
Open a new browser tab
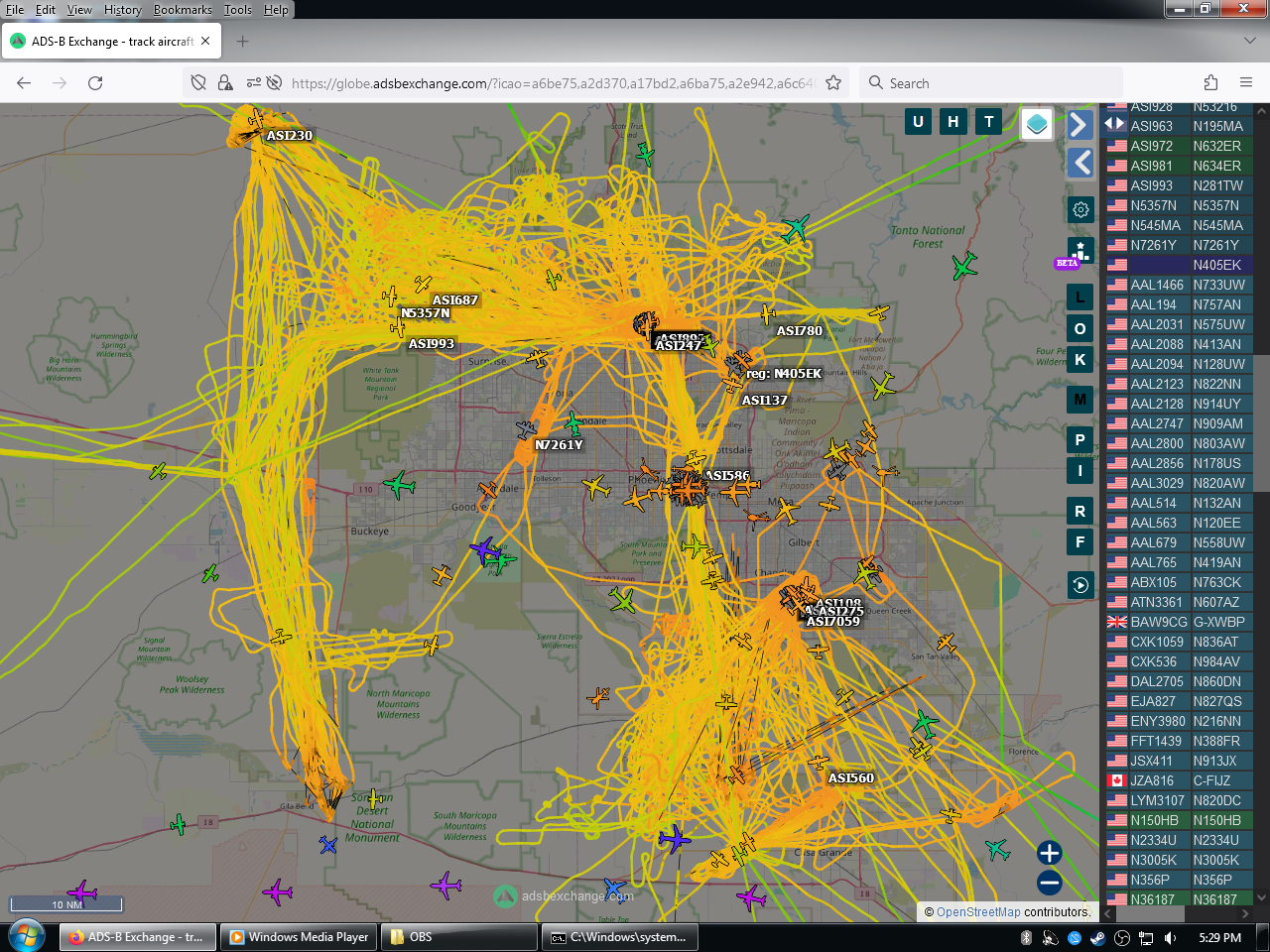point(242,42)
